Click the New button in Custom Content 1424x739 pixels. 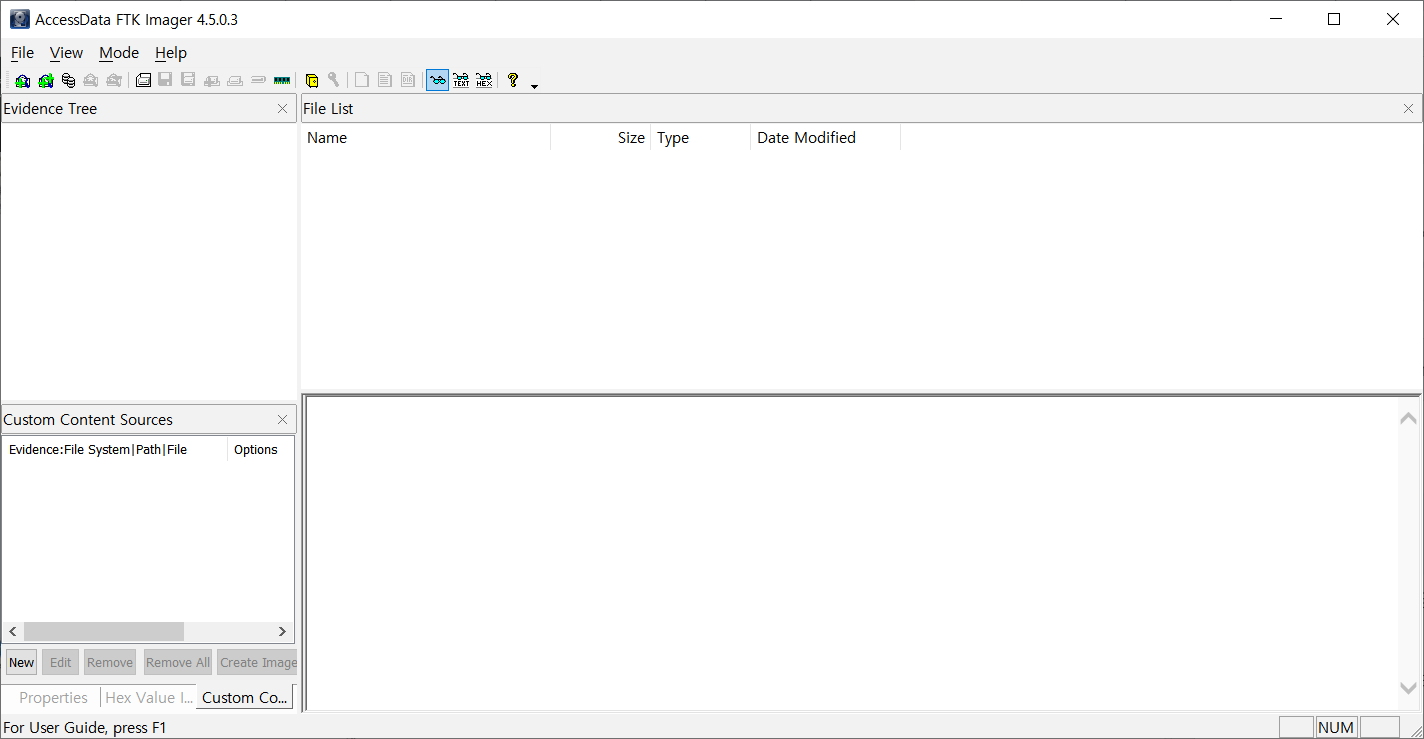(21, 662)
